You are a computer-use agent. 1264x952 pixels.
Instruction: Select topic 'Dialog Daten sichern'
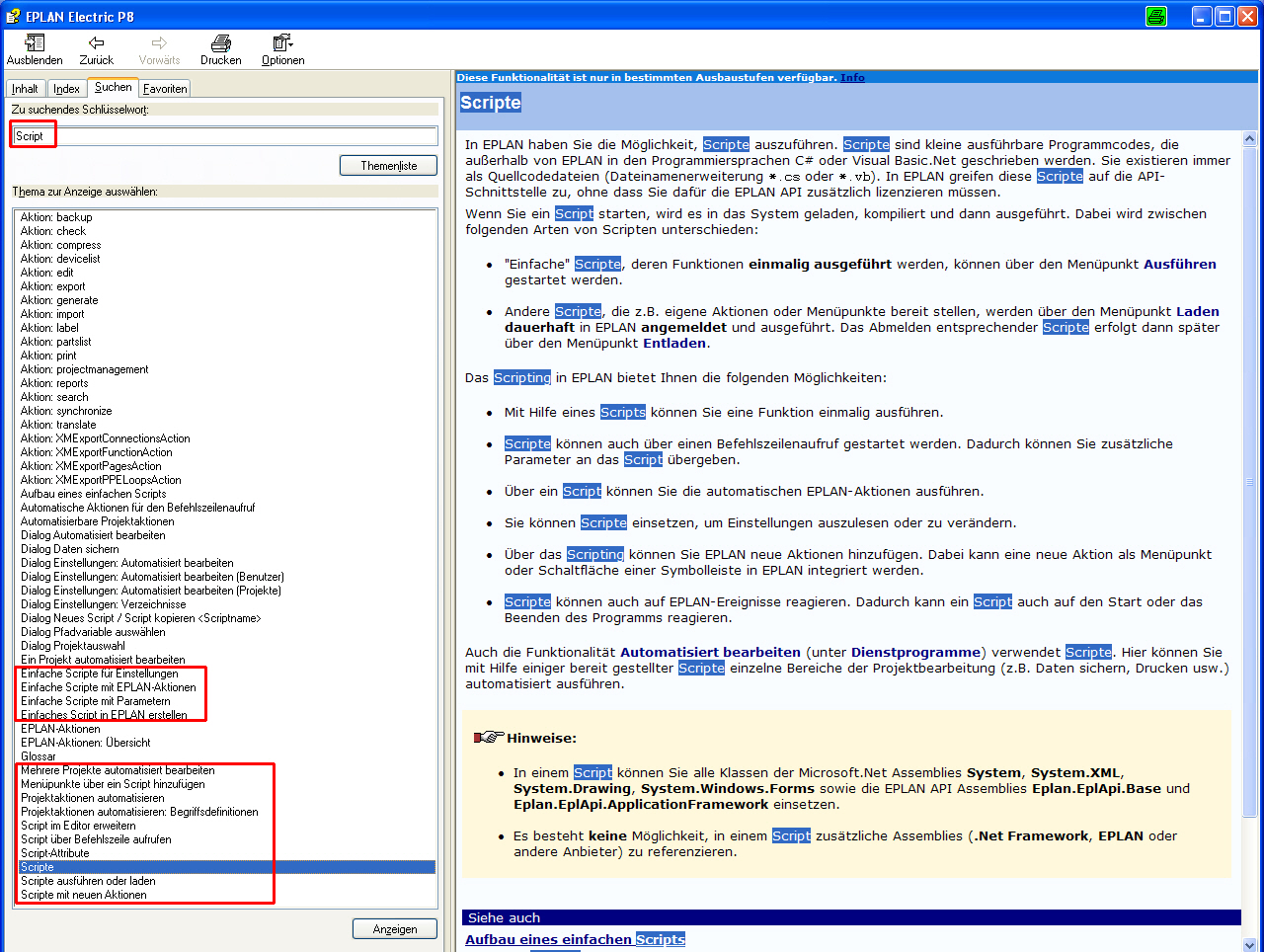pyautogui.click(x=69, y=549)
